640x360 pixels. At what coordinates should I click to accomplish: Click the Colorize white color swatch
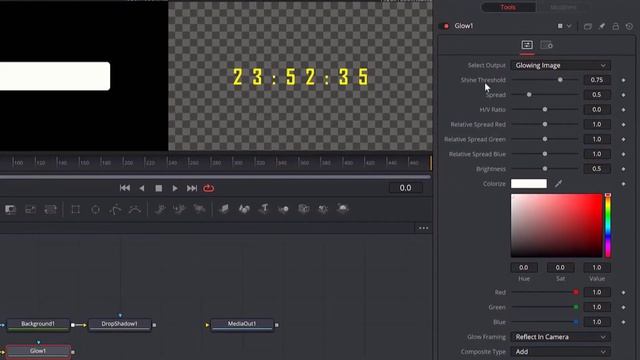529,184
